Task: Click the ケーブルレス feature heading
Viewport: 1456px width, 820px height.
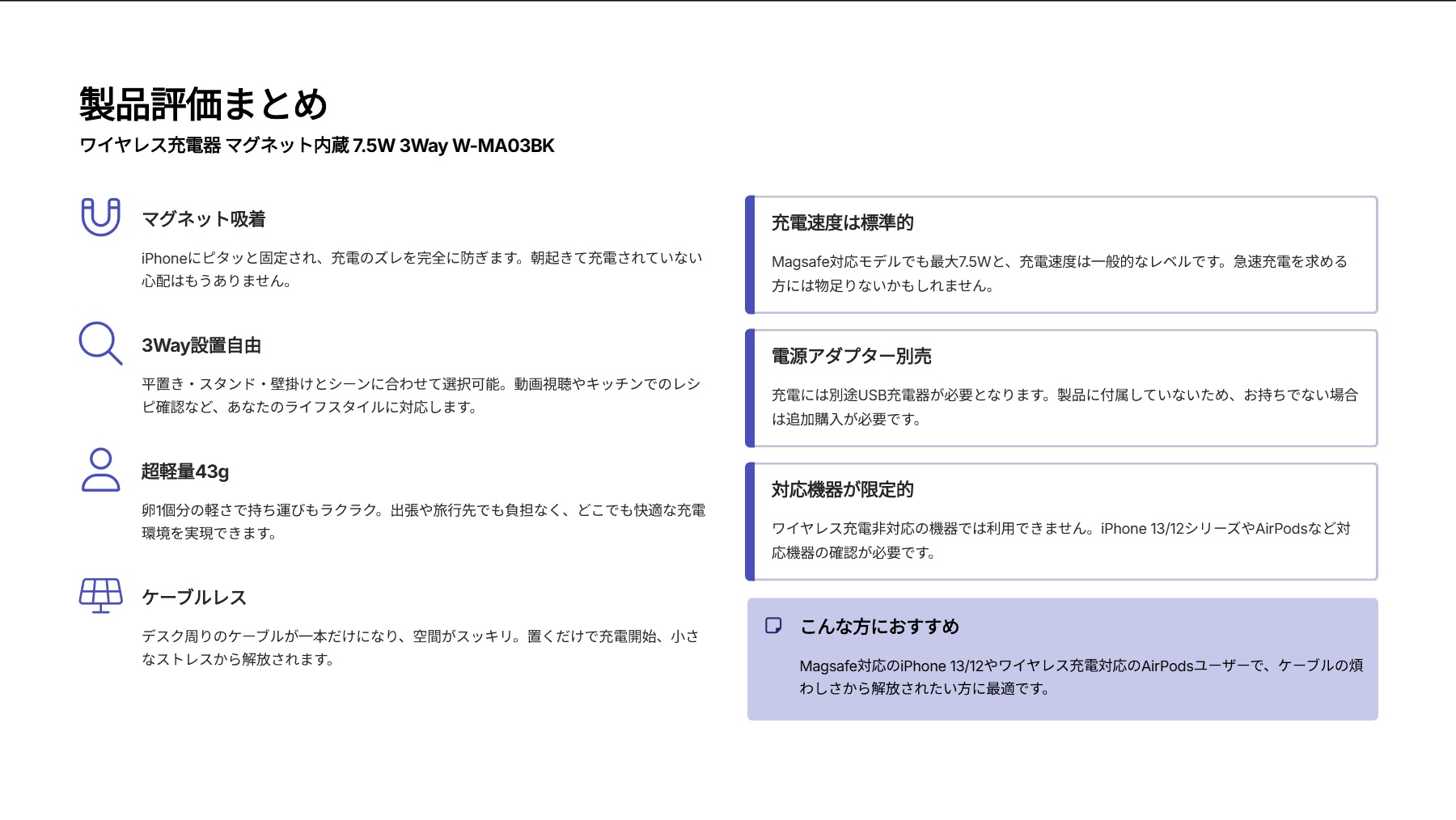Action: pyautogui.click(x=195, y=598)
